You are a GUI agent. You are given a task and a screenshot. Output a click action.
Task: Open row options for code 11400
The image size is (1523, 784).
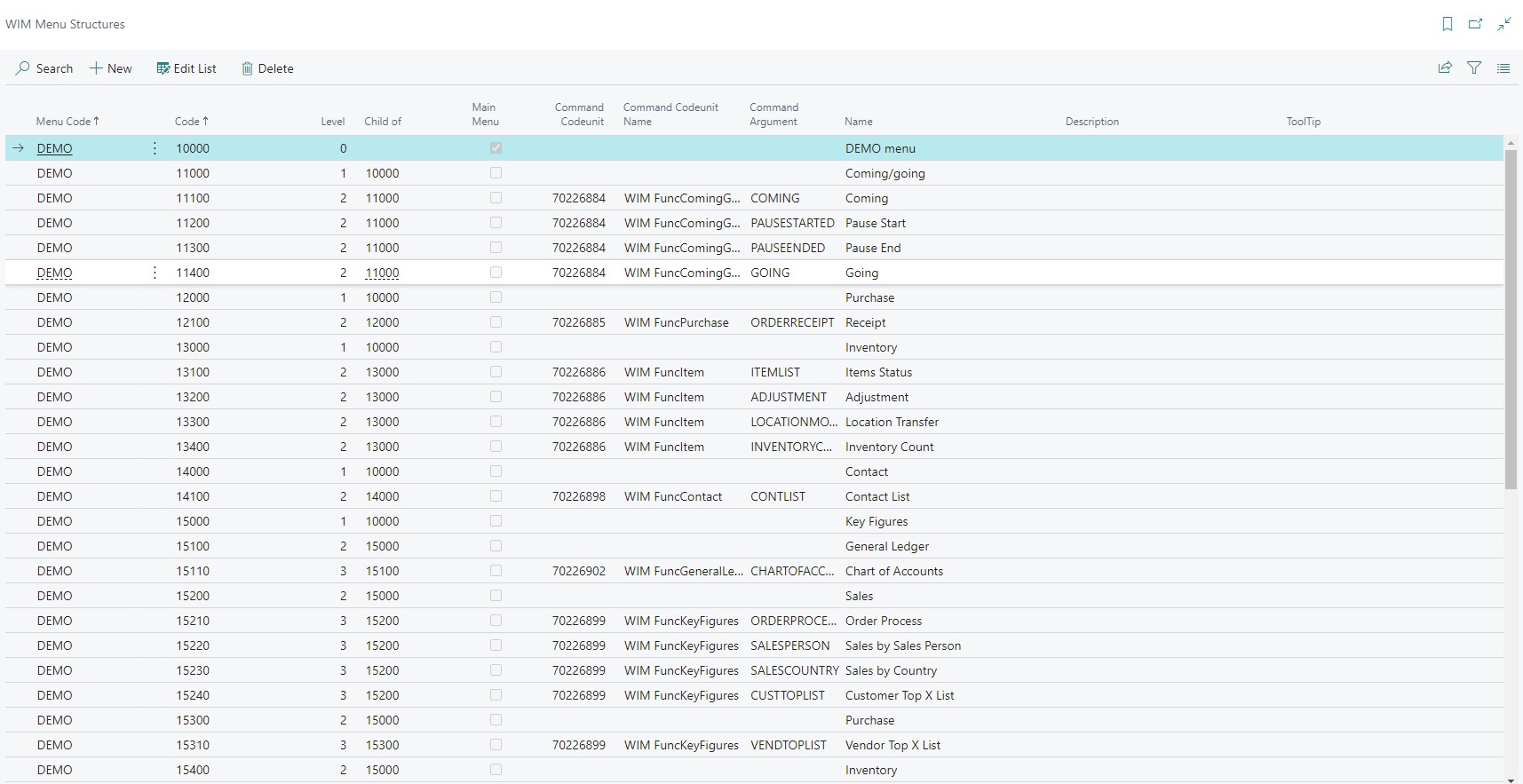pos(155,273)
